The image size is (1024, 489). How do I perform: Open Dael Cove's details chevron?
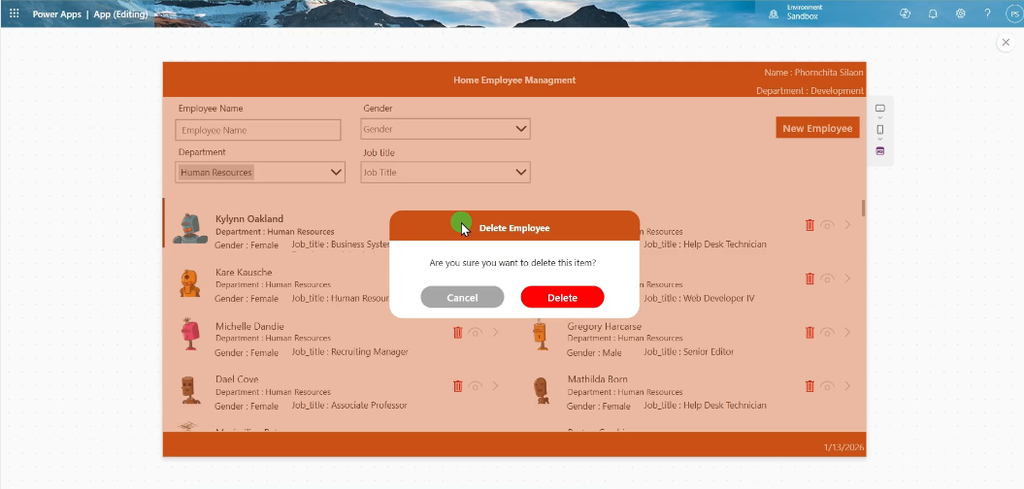click(496, 386)
